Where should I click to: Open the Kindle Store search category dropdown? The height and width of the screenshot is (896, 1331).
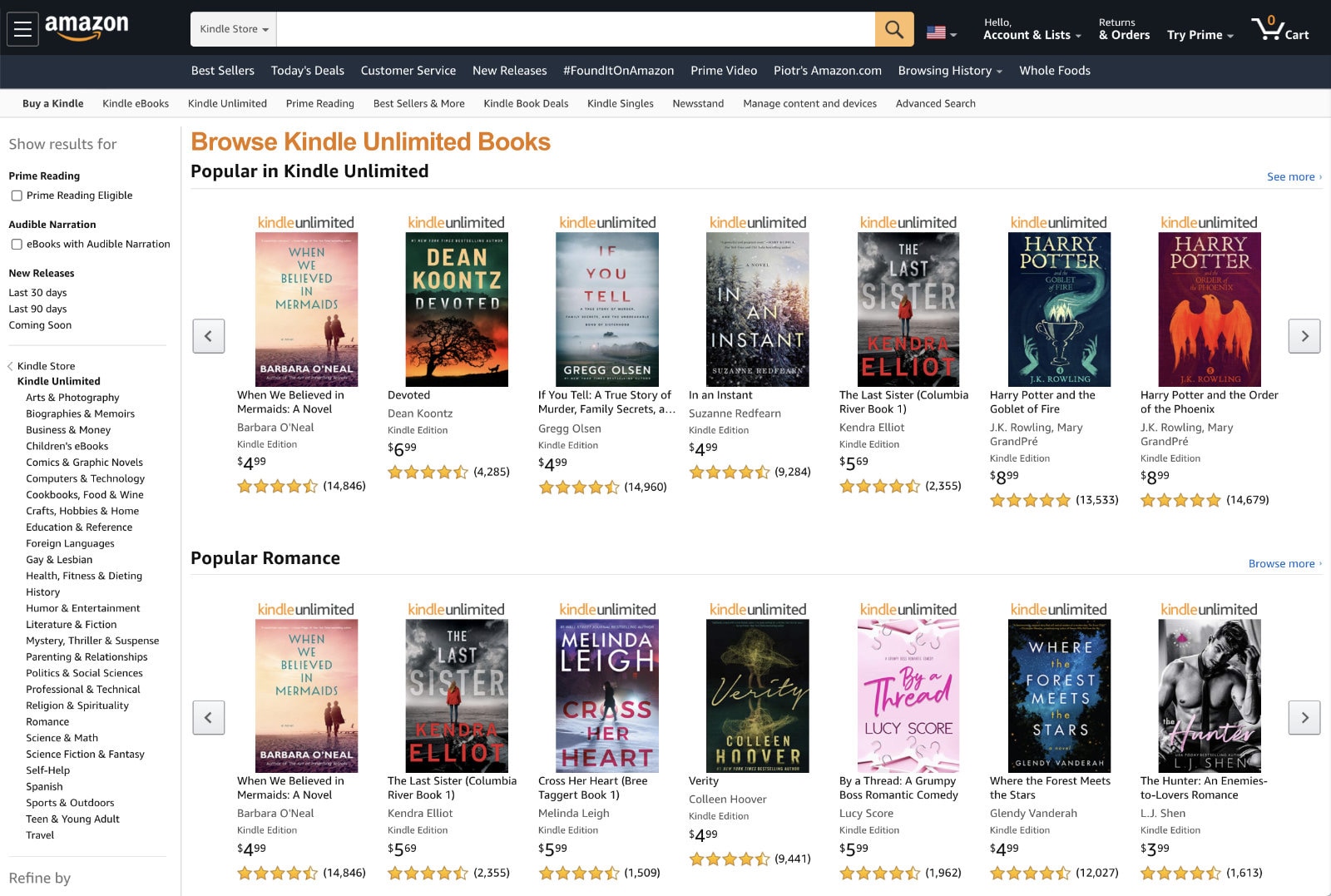[x=233, y=28]
